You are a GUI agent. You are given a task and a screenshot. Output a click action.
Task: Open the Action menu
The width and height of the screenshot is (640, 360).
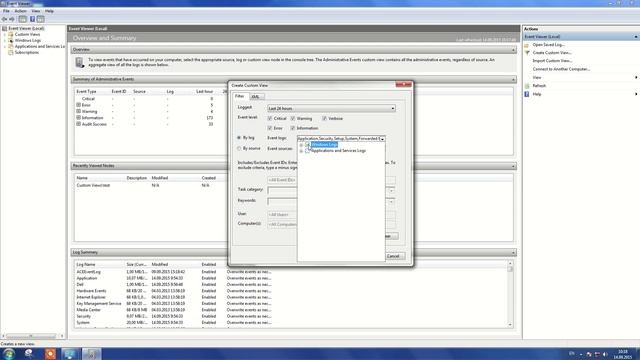20,11
